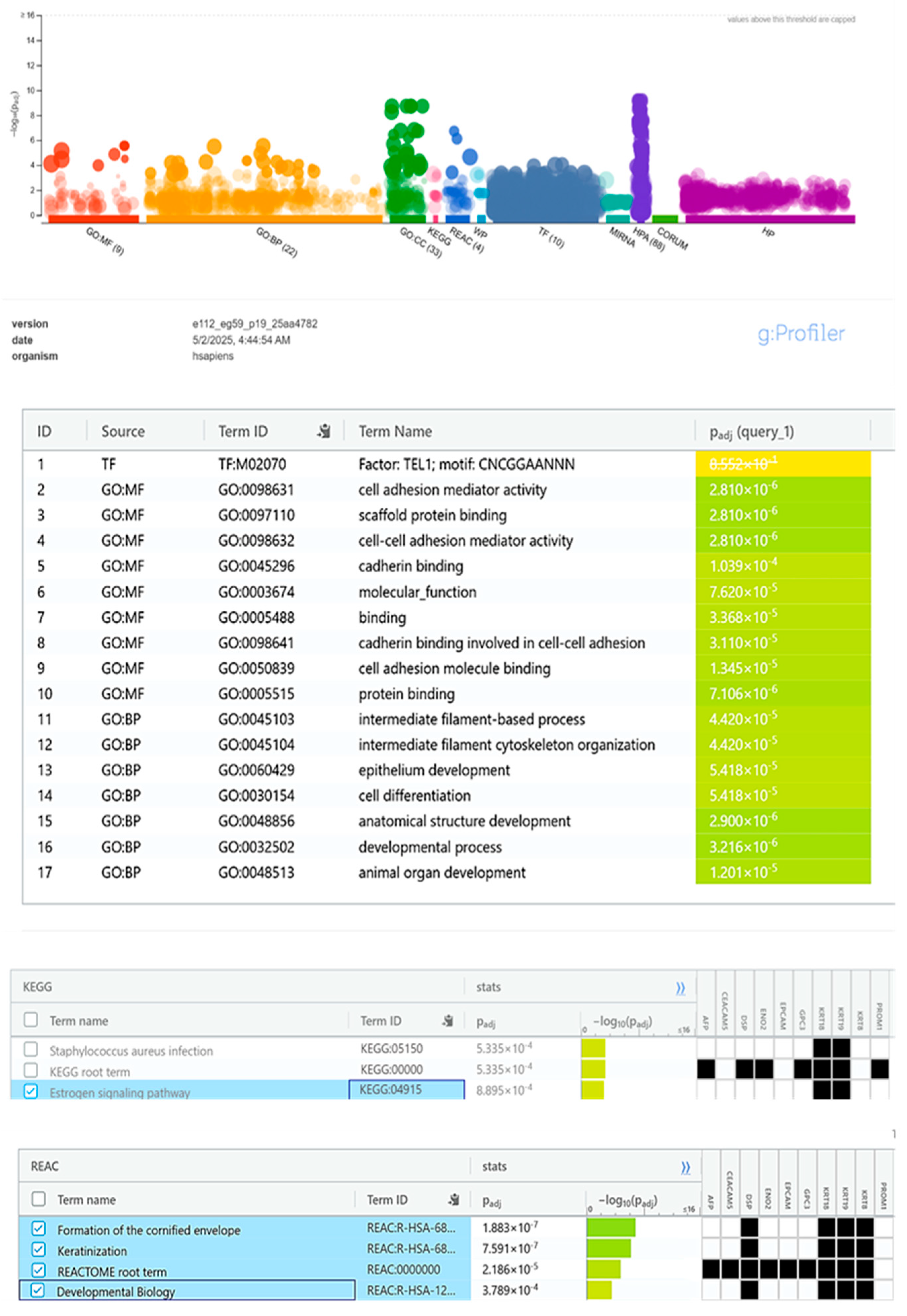Select term name cell-cell adhesion mediator activity
Image resolution: width=907 pixels, height=1316 pixels.
[x=465, y=541]
